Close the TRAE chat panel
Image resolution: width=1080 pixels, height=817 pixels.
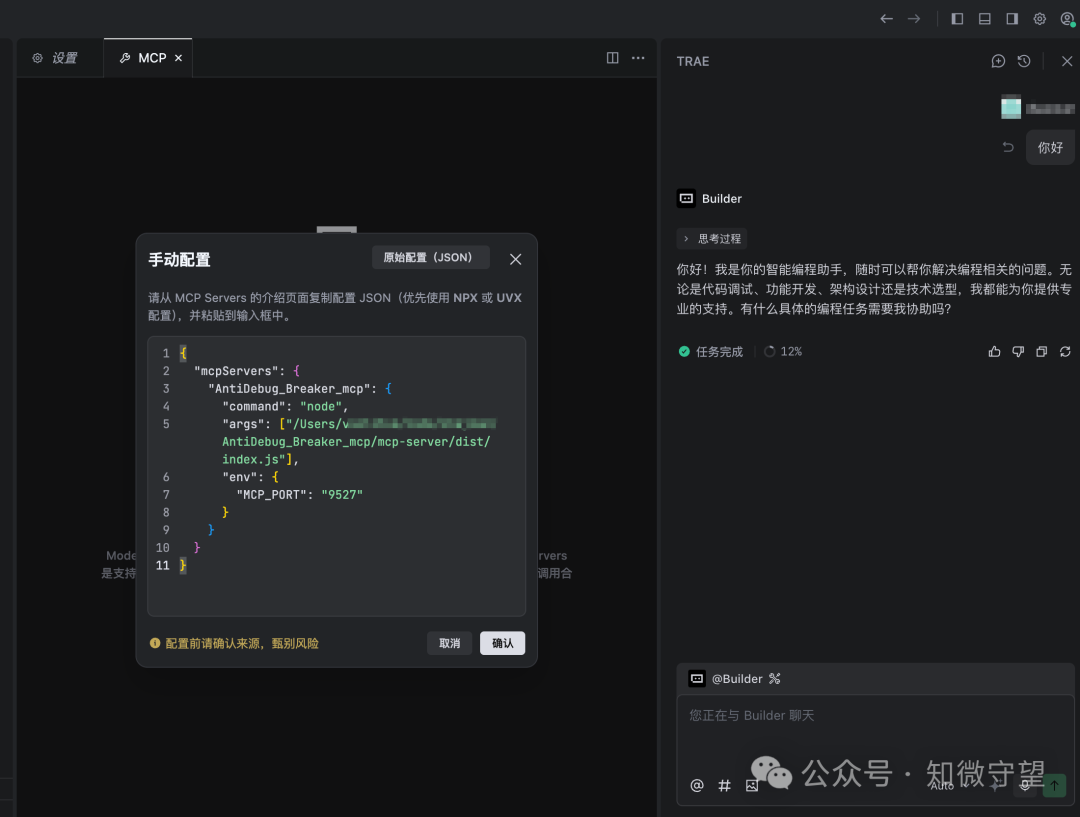coord(1067,61)
